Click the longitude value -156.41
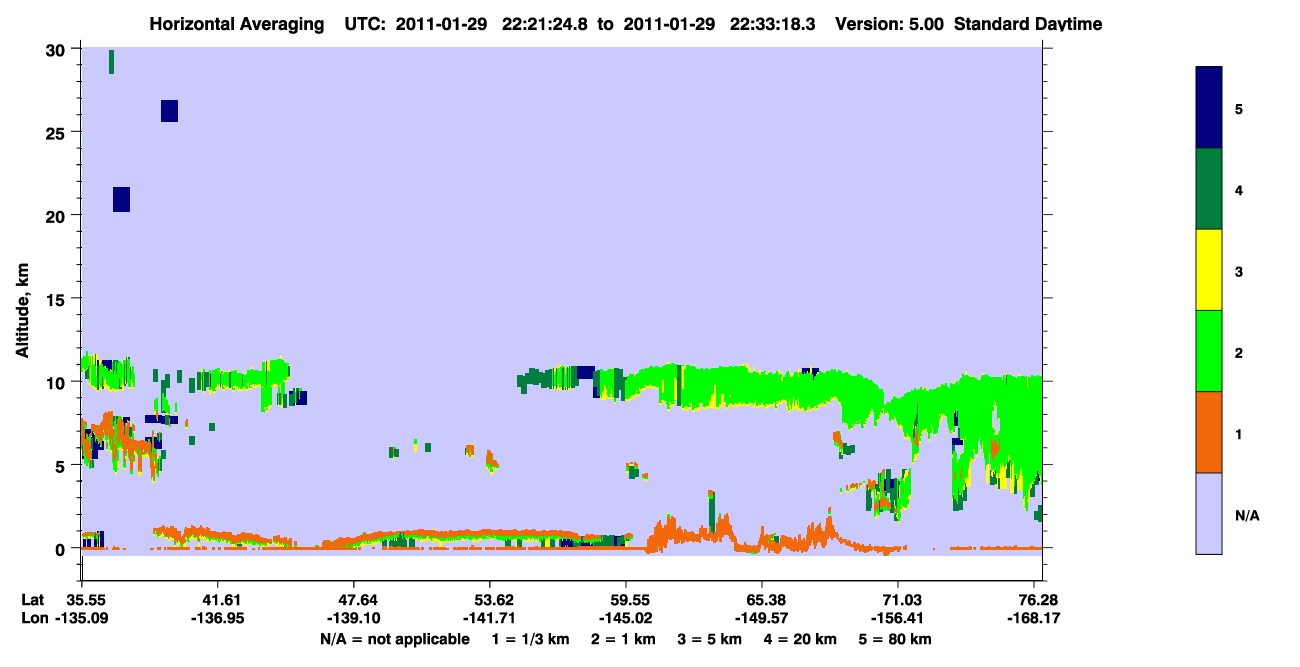The height and width of the screenshot is (667, 1300). pos(898,619)
